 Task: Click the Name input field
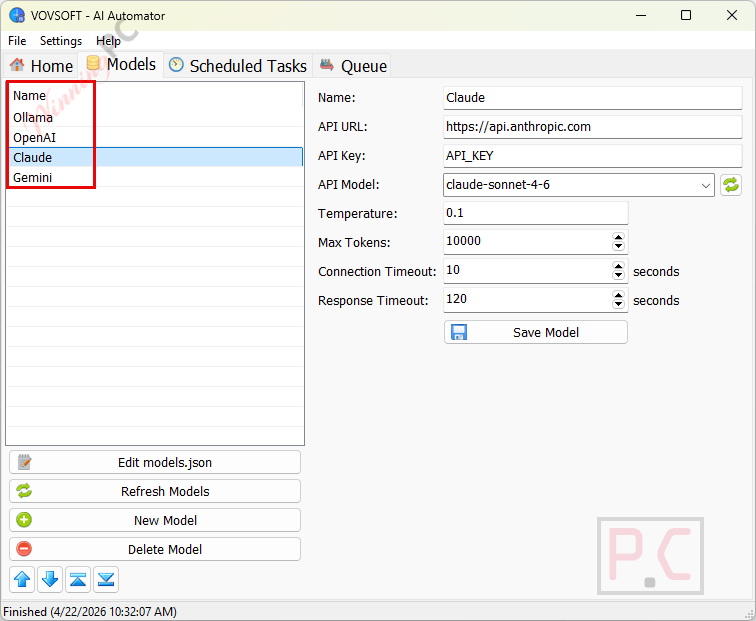coord(593,98)
